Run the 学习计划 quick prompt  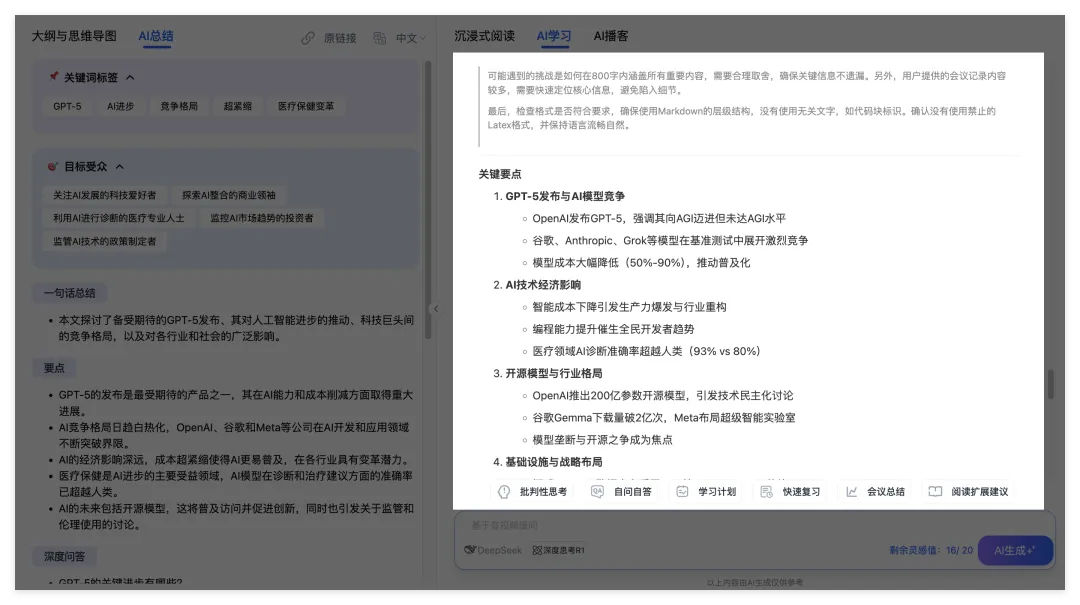click(x=706, y=491)
